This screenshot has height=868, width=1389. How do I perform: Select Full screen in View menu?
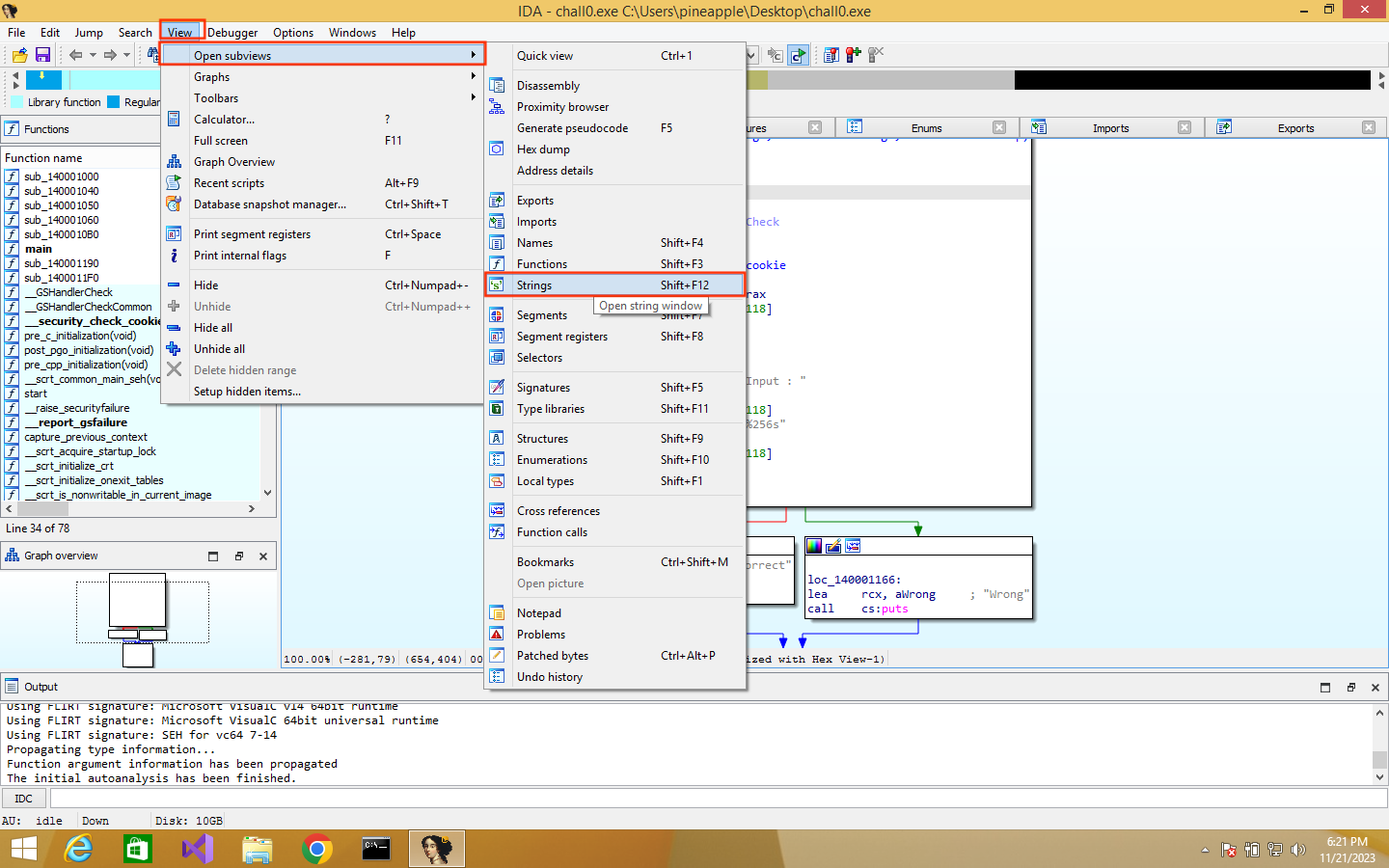click(322, 140)
